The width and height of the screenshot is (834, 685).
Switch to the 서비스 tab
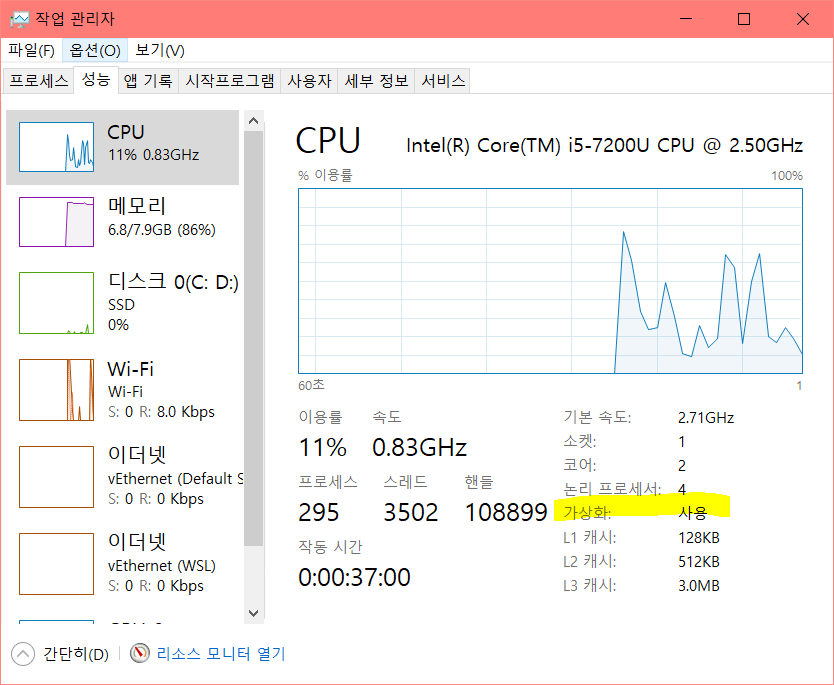[443, 81]
